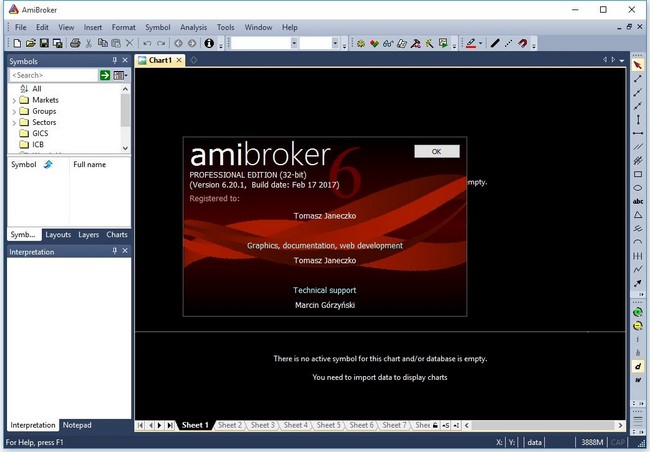
Task: Open the chart tabs list dropdown
Action: click(622, 61)
